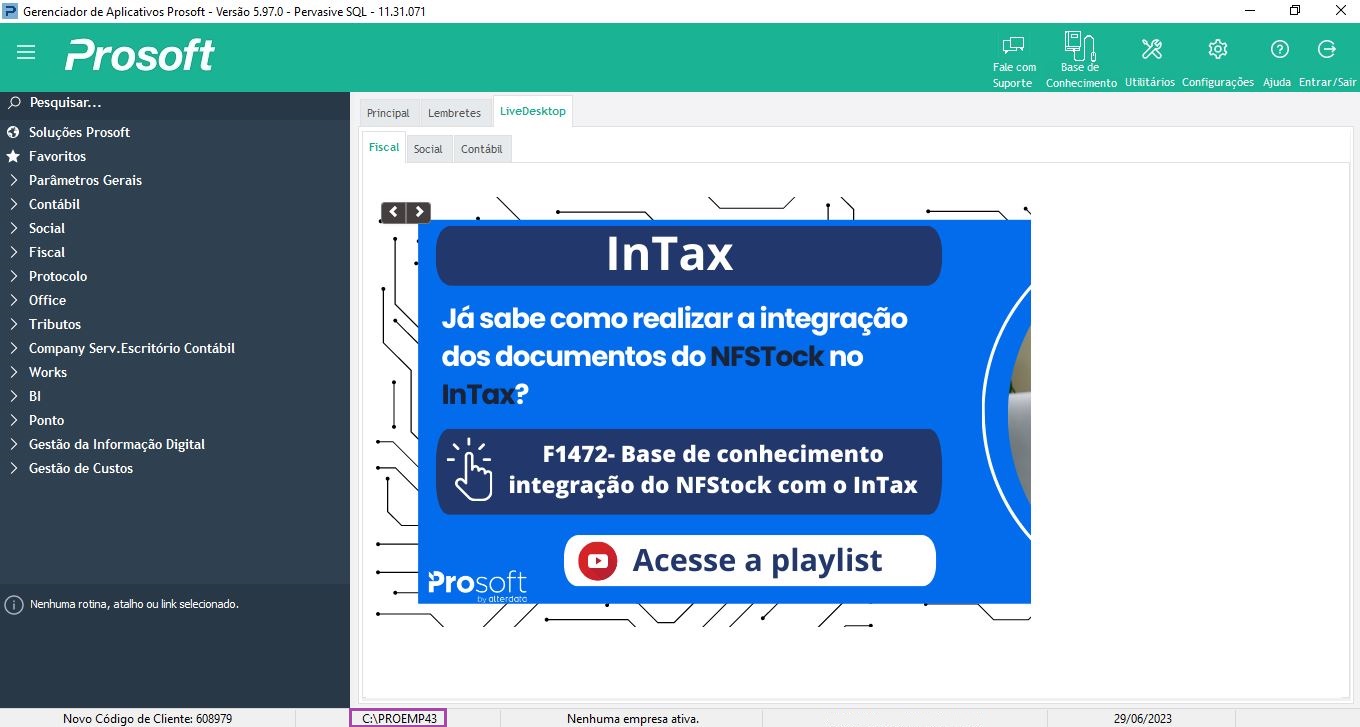Select Gestão da Informação Digital item
The width and height of the screenshot is (1360, 727).
click(117, 444)
